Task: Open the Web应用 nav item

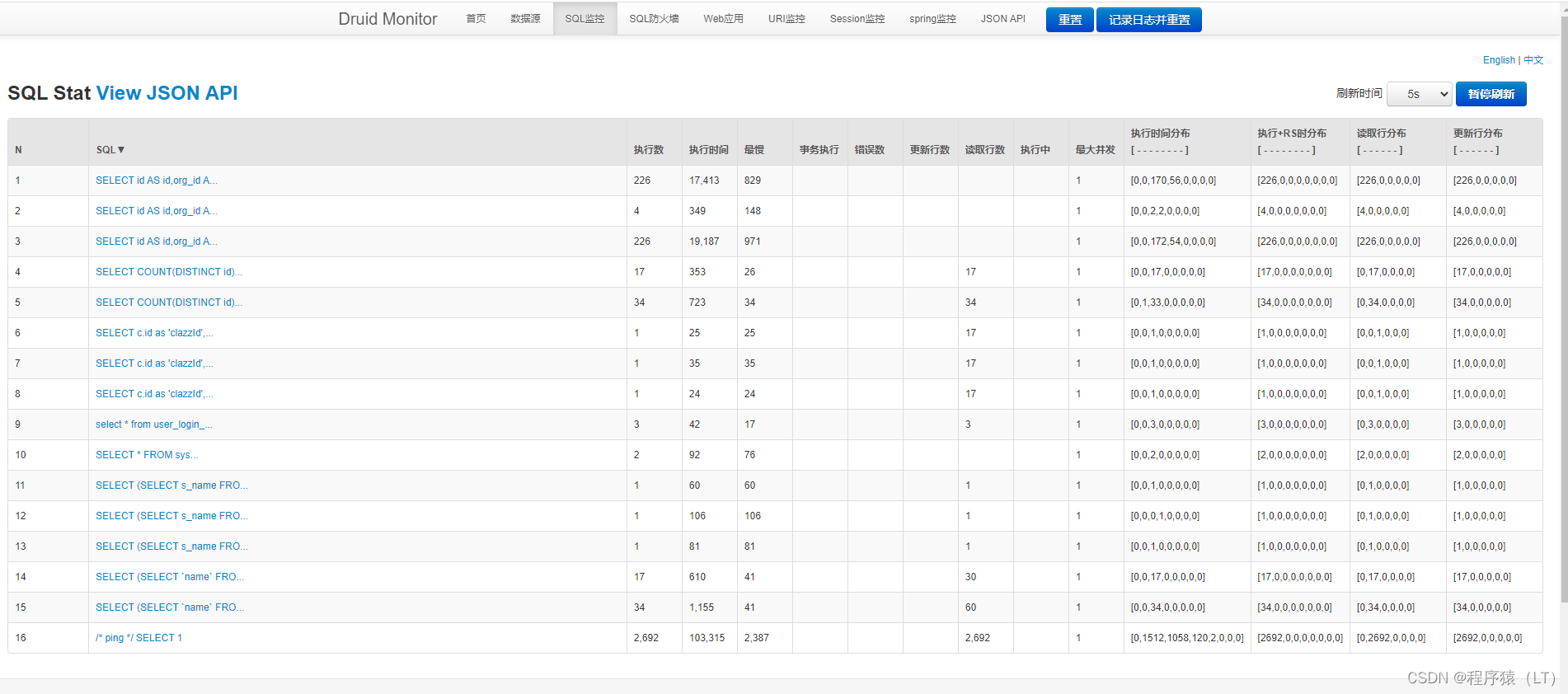Action: (x=723, y=19)
